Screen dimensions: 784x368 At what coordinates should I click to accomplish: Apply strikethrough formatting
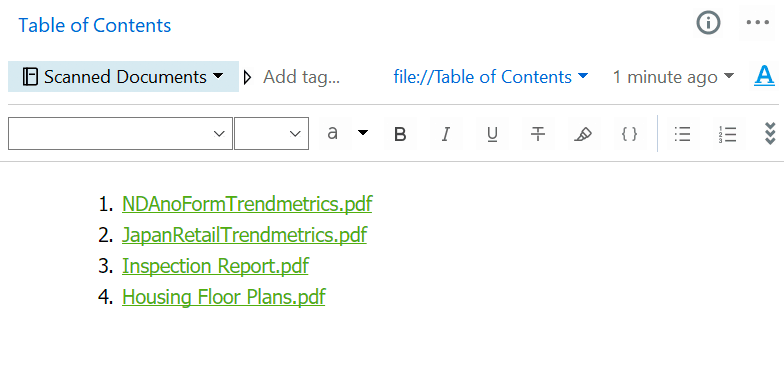538,134
